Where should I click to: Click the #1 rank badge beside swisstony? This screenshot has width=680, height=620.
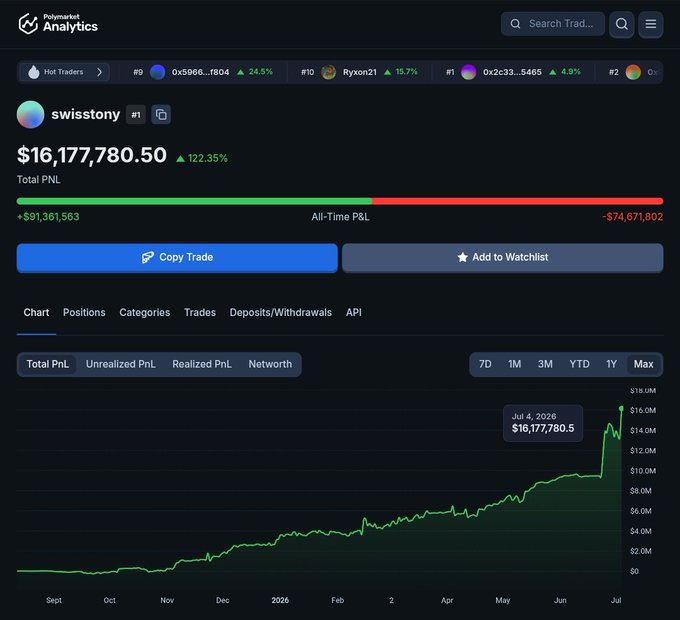(136, 115)
